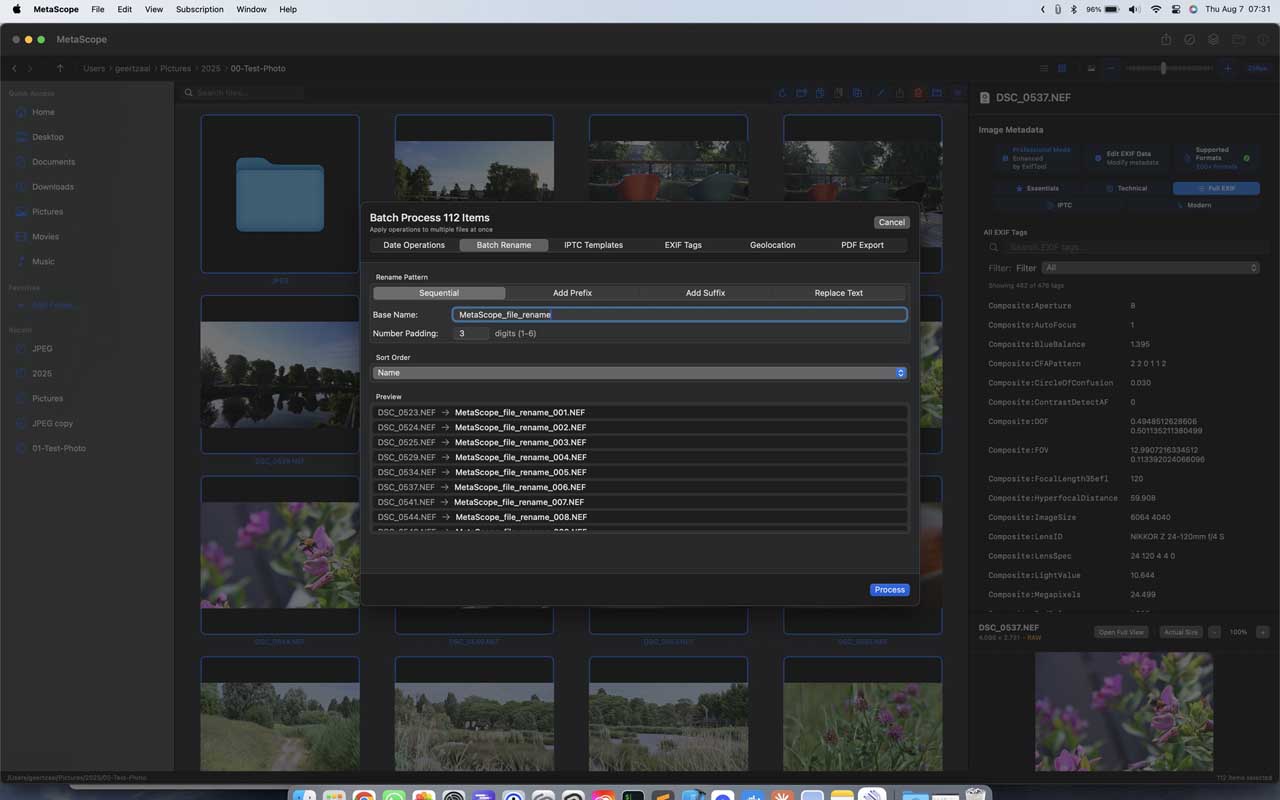Viewport: 1280px width, 800px height.
Task: Zoom in the preview with the plus button
Action: pyautogui.click(x=1262, y=632)
